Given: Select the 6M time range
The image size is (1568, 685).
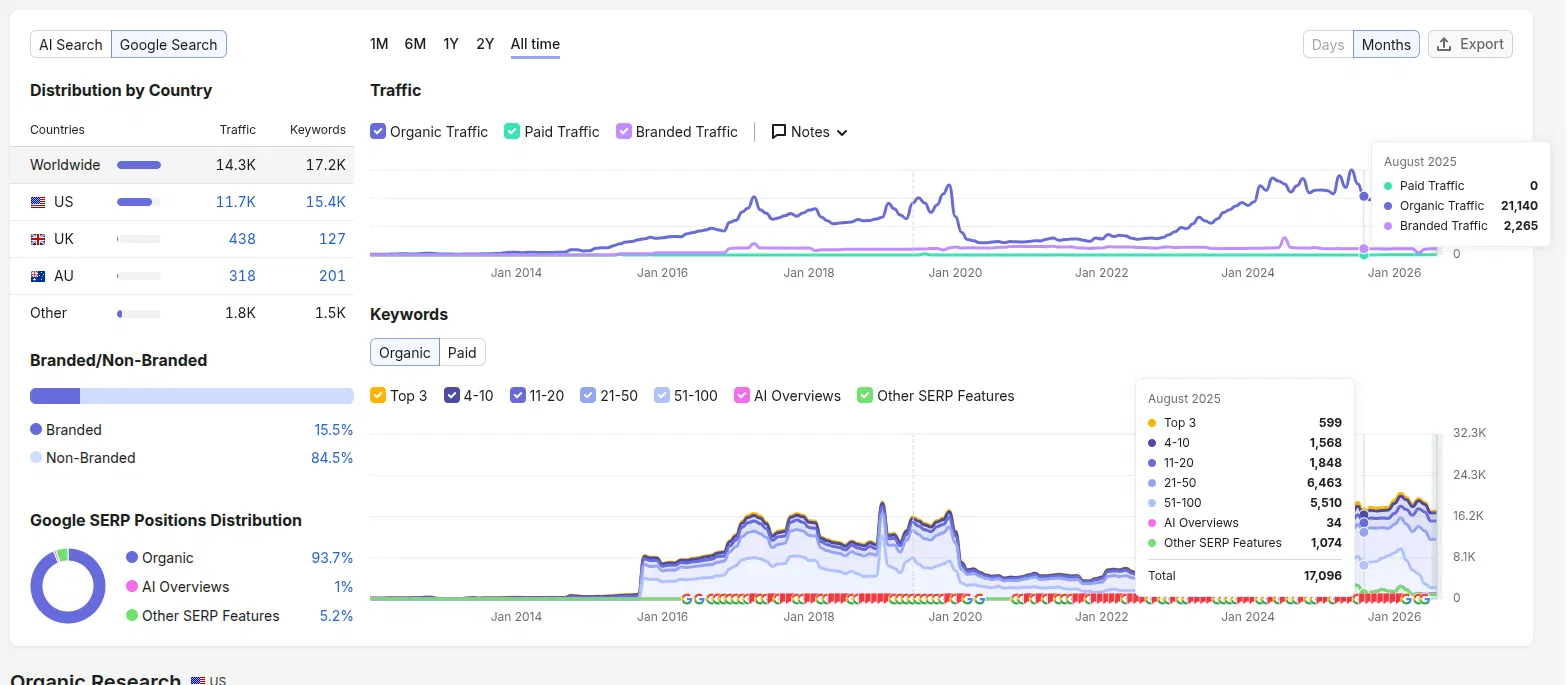Looking at the screenshot, I should 415,44.
